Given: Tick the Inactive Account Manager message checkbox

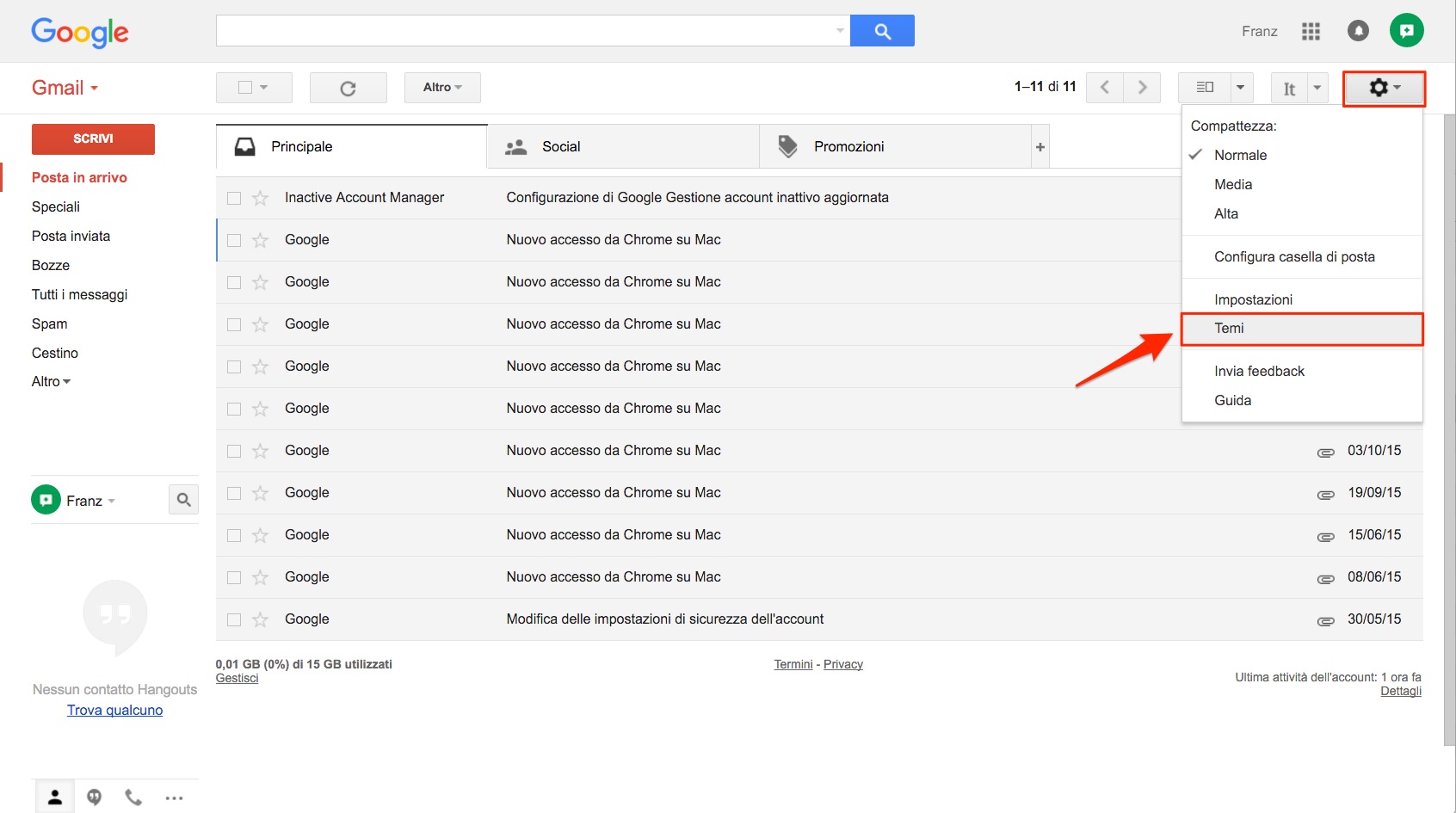Looking at the screenshot, I should pos(234,198).
